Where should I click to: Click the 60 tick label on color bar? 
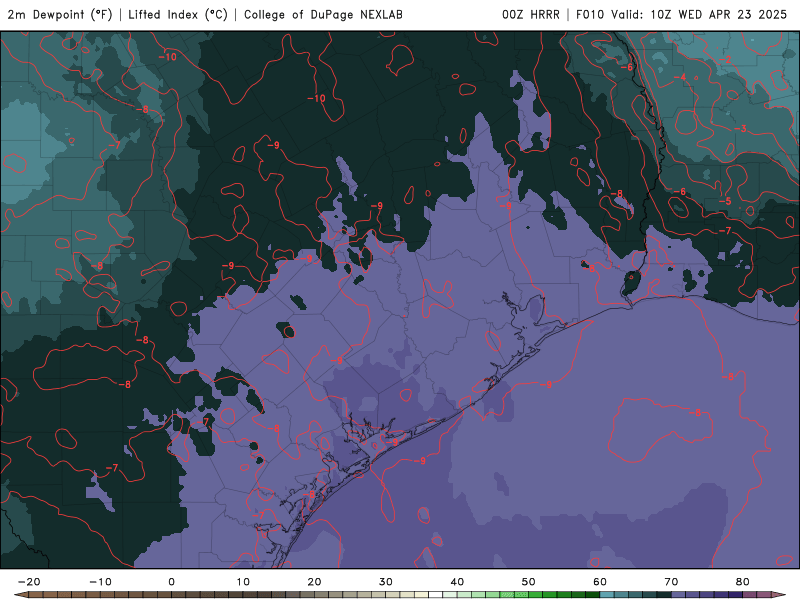600,582
